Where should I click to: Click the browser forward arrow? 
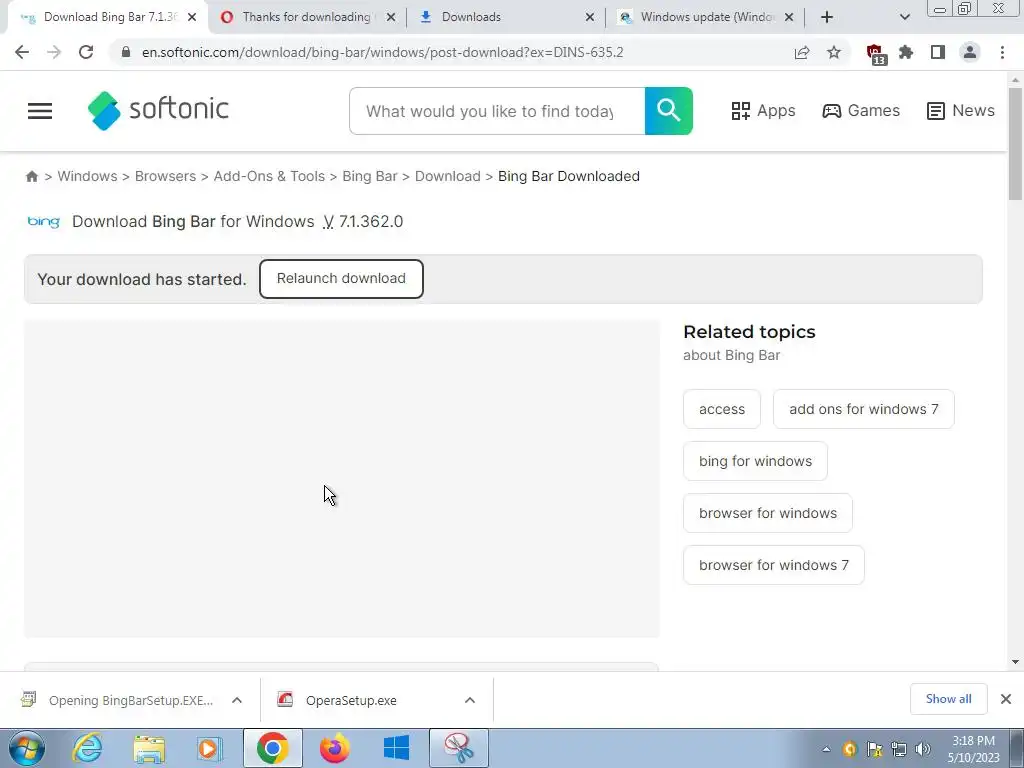(54, 52)
